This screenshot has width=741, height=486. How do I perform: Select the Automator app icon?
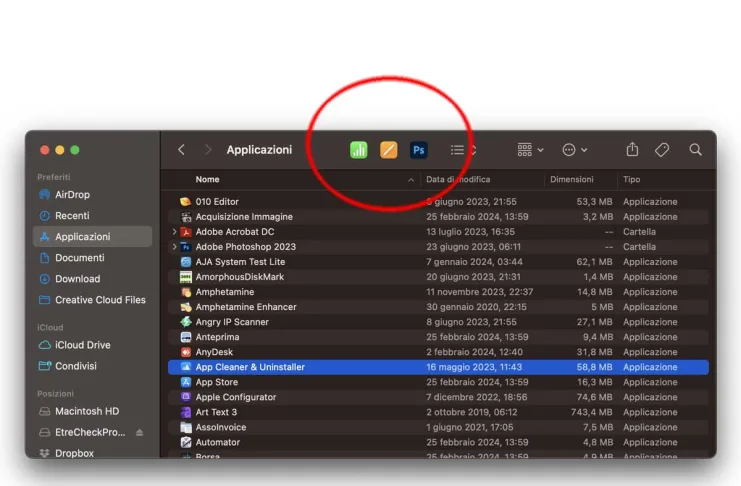(186, 443)
